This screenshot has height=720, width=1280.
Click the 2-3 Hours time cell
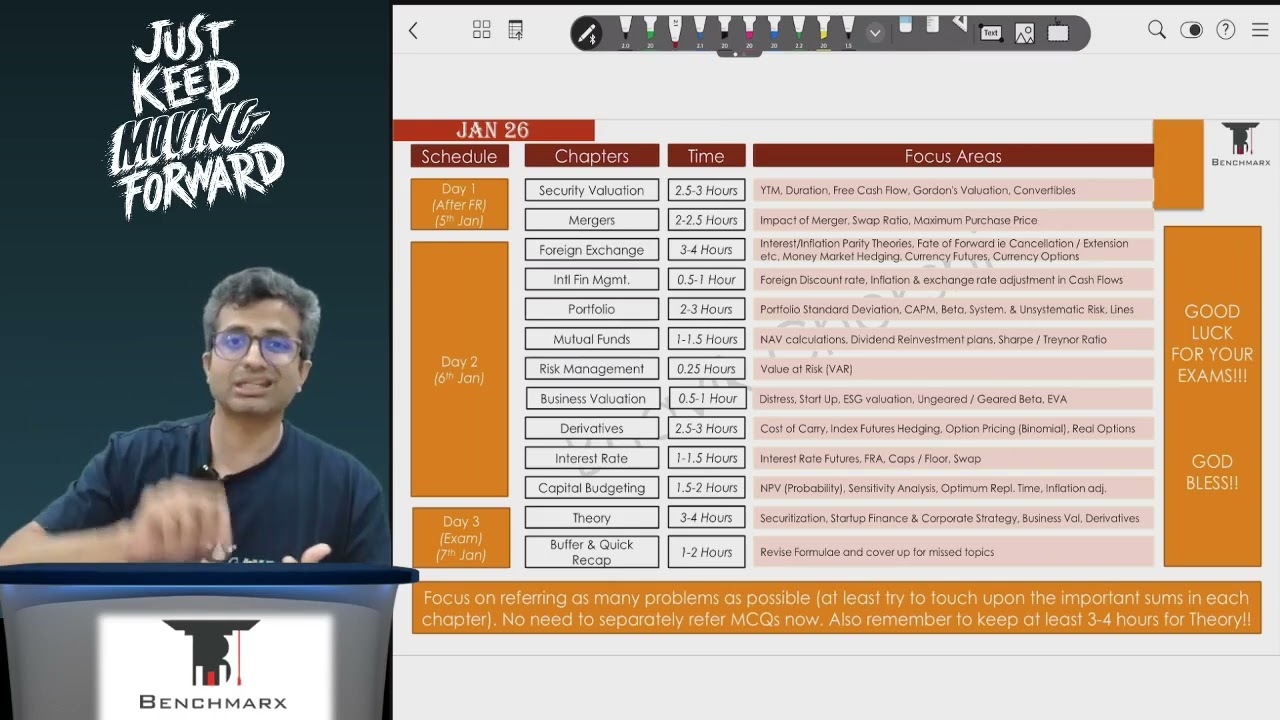[706, 309]
